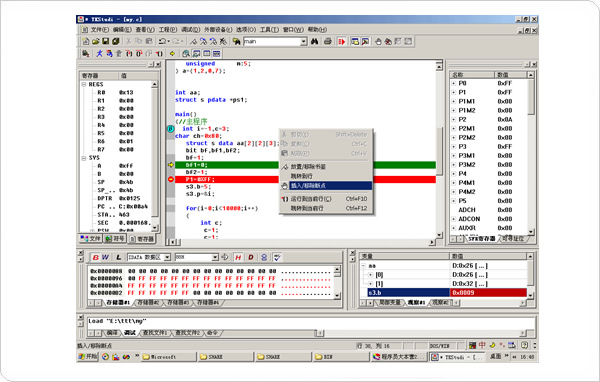The width and height of the screenshot is (600, 382).
Task: Click the last window icon on the debug toolbar
Action: (x=217, y=54)
